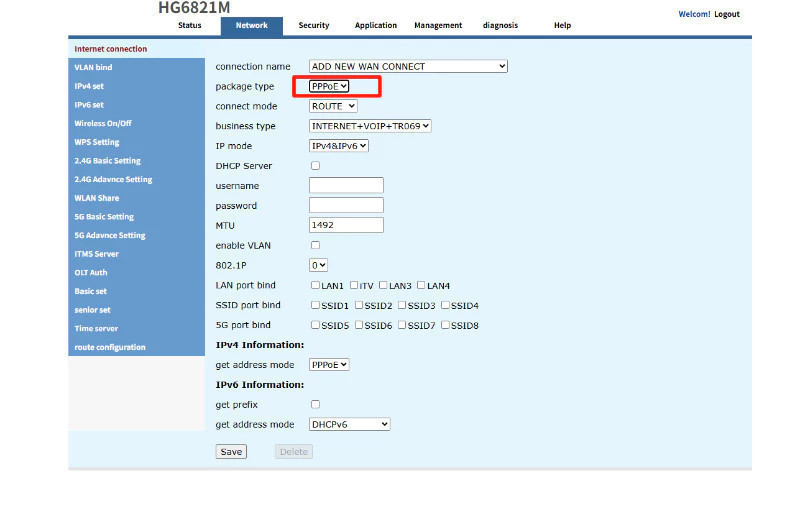The image size is (800, 509).
Task: Focus the MTU text field
Action: (346, 225)
